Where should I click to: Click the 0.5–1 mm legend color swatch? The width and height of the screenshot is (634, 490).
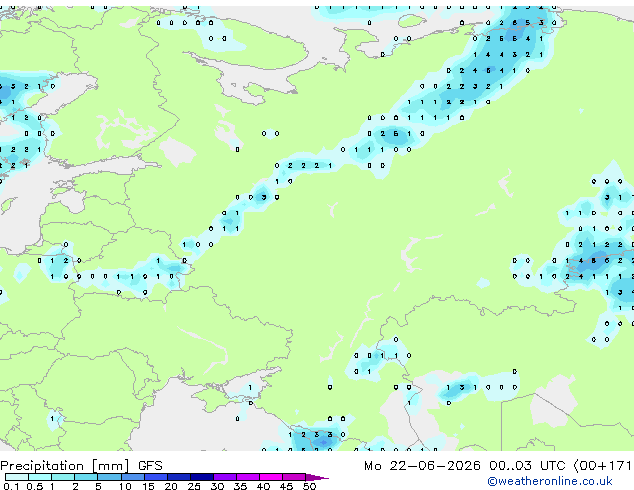point(40,477)
